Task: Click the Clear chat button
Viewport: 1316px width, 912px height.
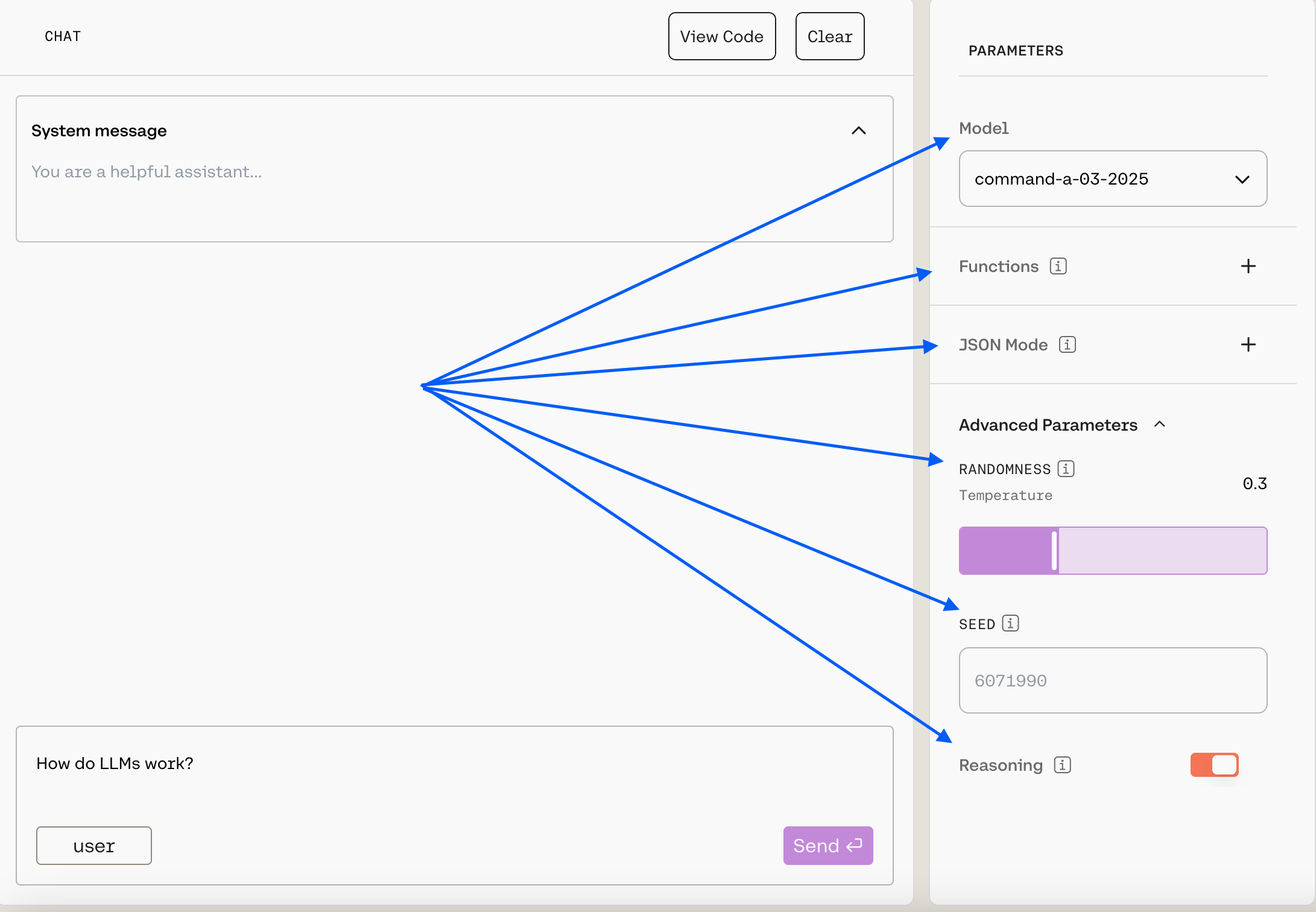Action: tap(829, 36)
